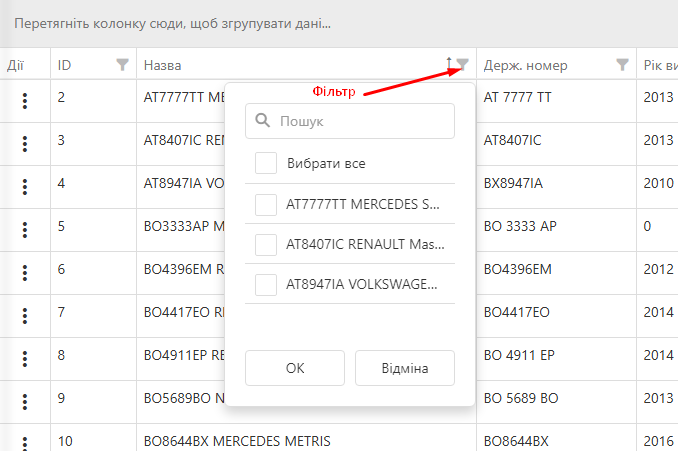Open the actions menu for row ID 3

(25, 144)
